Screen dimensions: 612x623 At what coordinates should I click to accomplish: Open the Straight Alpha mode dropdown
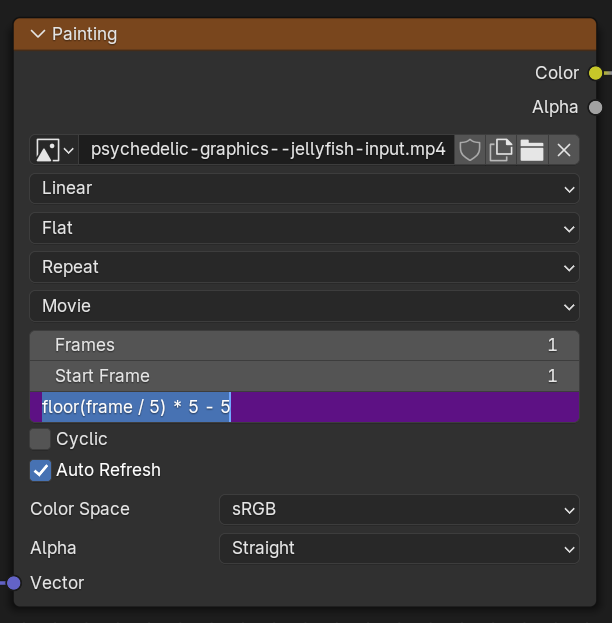[399, 548]
